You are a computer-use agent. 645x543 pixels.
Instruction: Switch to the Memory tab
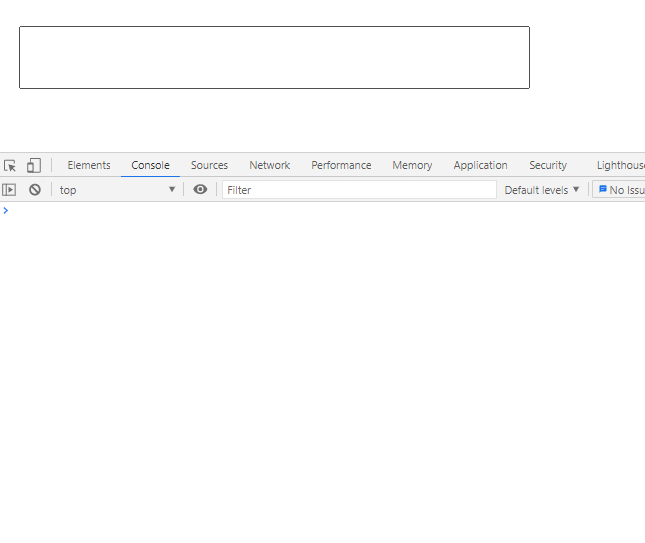tap(412, 165)
